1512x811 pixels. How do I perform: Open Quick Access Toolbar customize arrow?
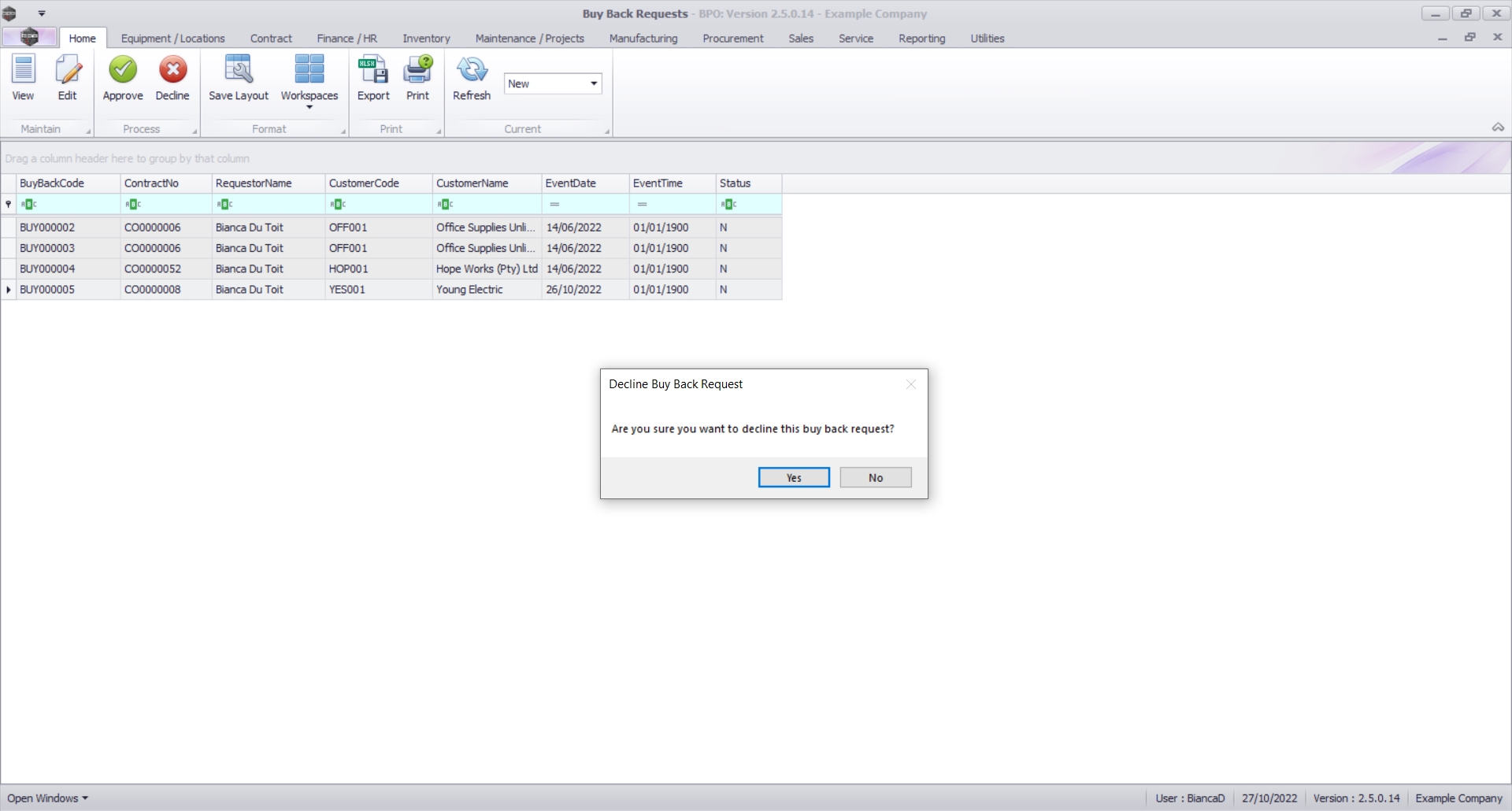point(42,13)
